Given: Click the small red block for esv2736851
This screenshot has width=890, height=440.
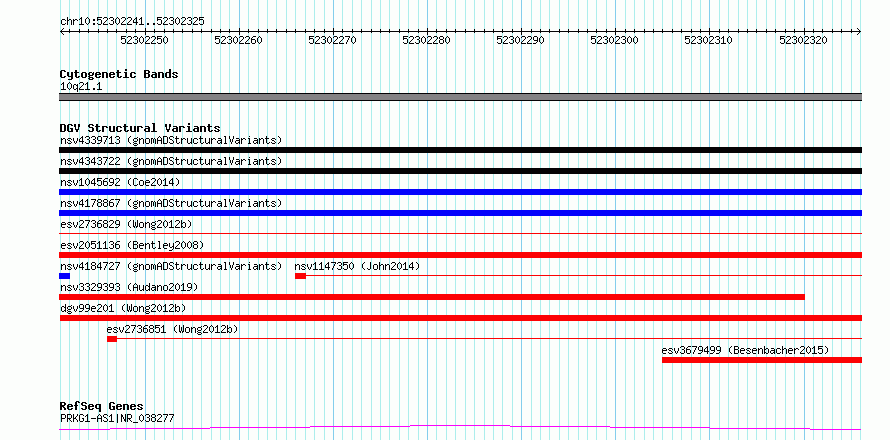Looking at the screenshot, I should 112,339.
